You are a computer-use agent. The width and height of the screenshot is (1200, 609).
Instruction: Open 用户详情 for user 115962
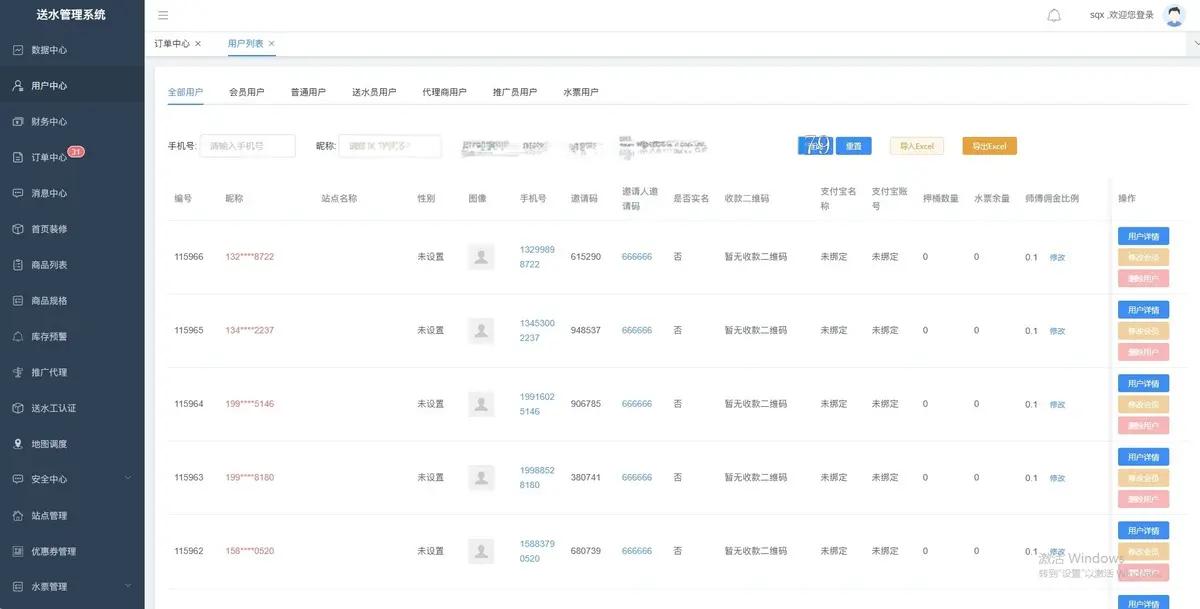click(1143, 530)
